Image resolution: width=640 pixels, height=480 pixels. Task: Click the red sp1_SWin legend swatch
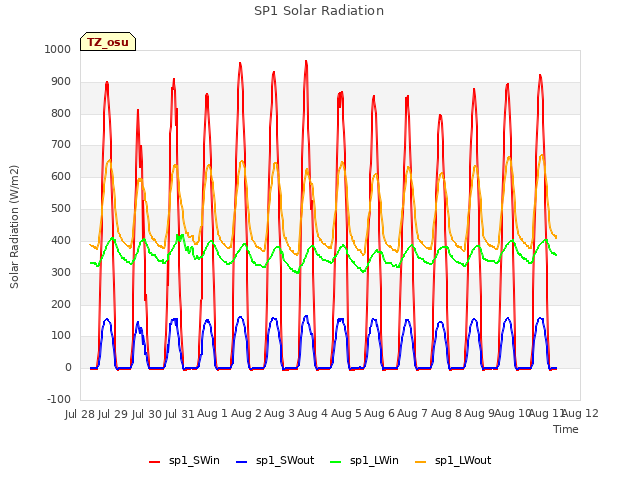coord(155,462)
